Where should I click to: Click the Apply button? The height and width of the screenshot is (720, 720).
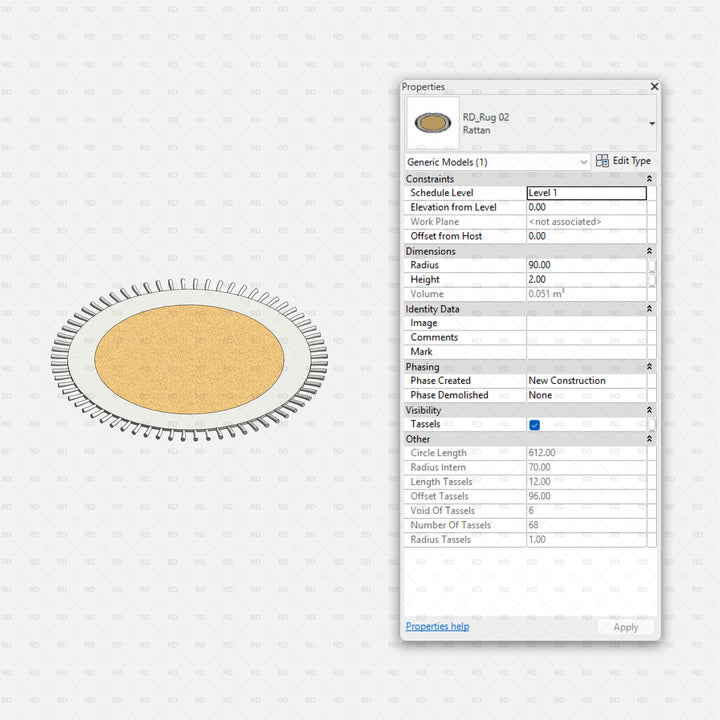click(625, 627)
